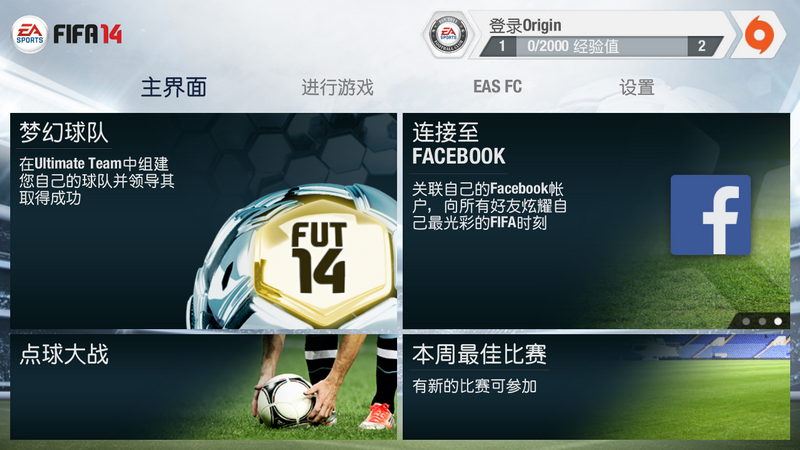The width and height of the screenshot is (800, 450).
Task: Select the third carousel page dot
Action: point(778,321)
